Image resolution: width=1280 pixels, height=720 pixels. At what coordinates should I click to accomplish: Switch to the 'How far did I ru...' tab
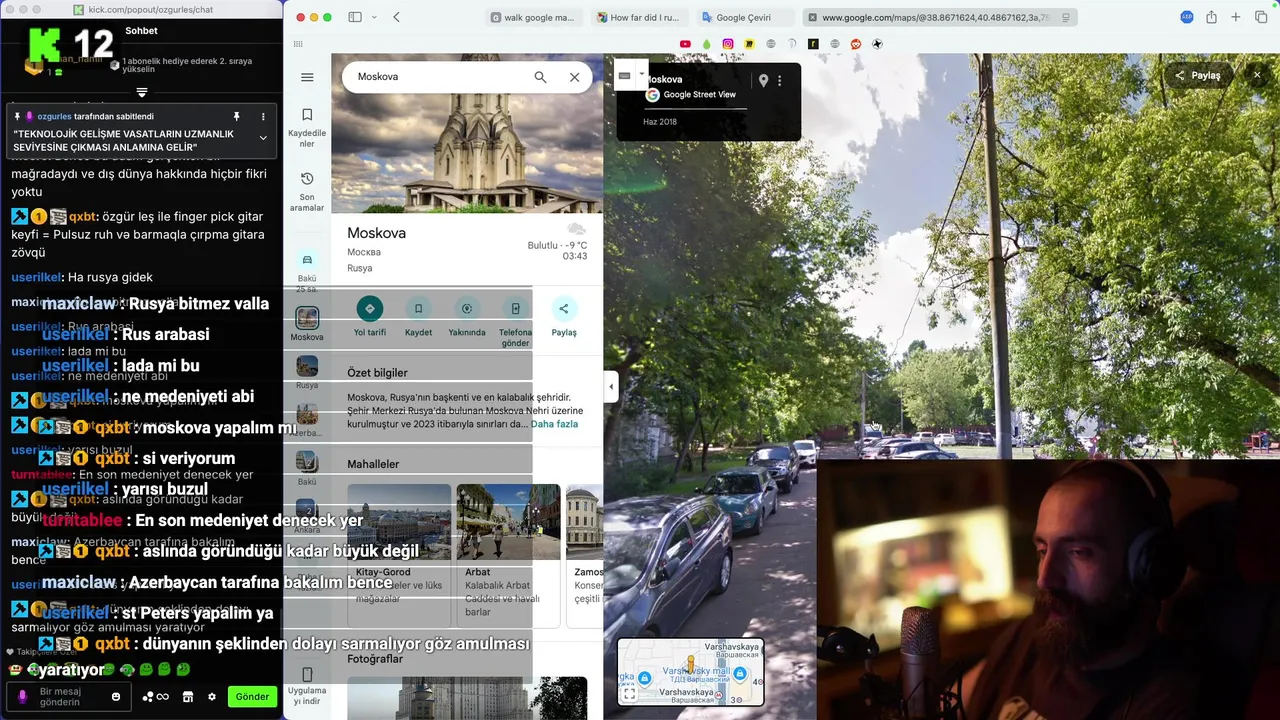click(x=638, y=17)
